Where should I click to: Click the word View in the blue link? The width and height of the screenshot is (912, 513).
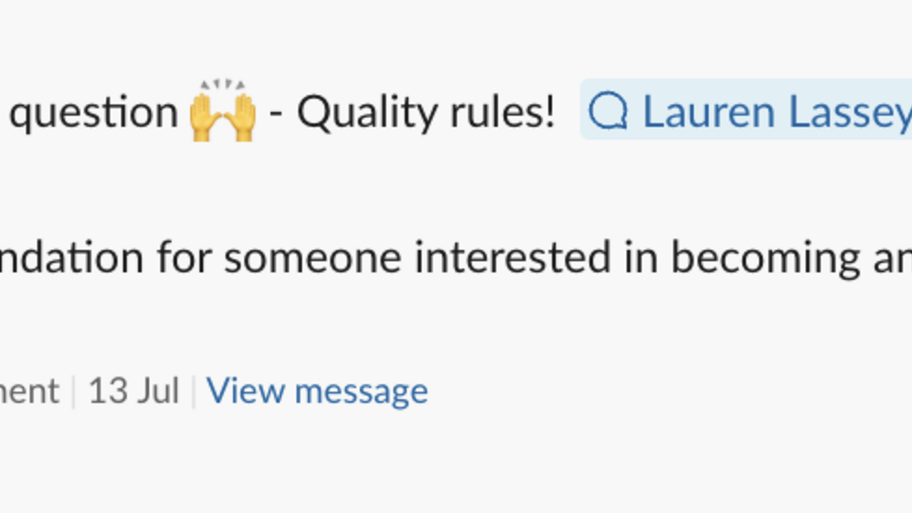245,390
